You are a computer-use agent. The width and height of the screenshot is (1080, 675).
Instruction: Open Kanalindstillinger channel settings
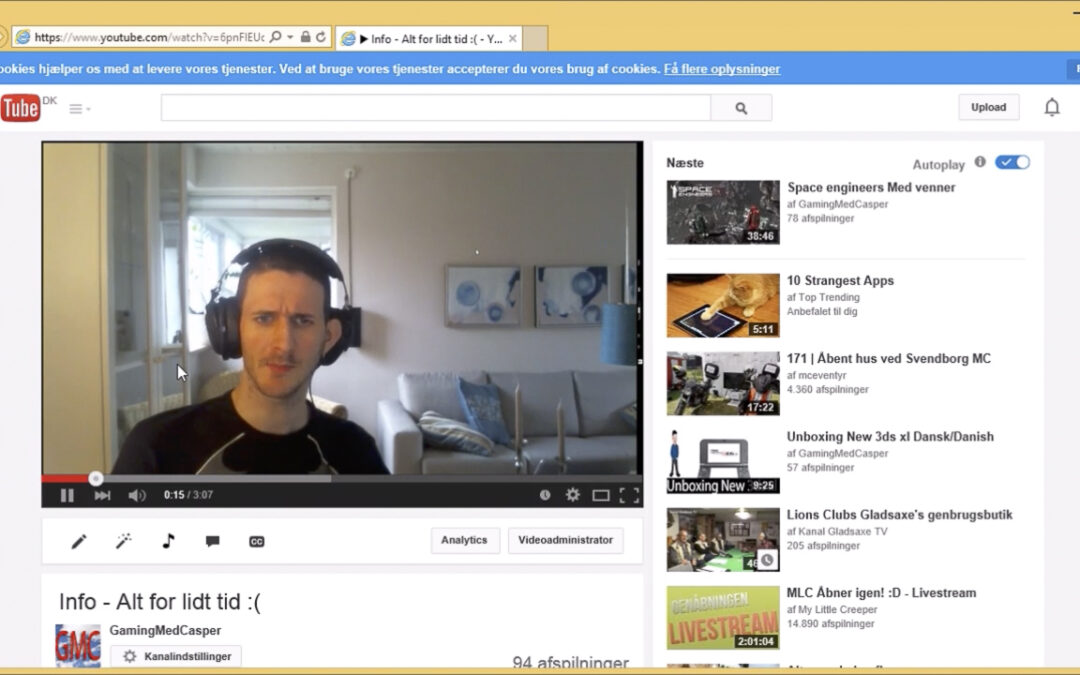[x=176, y=656]
